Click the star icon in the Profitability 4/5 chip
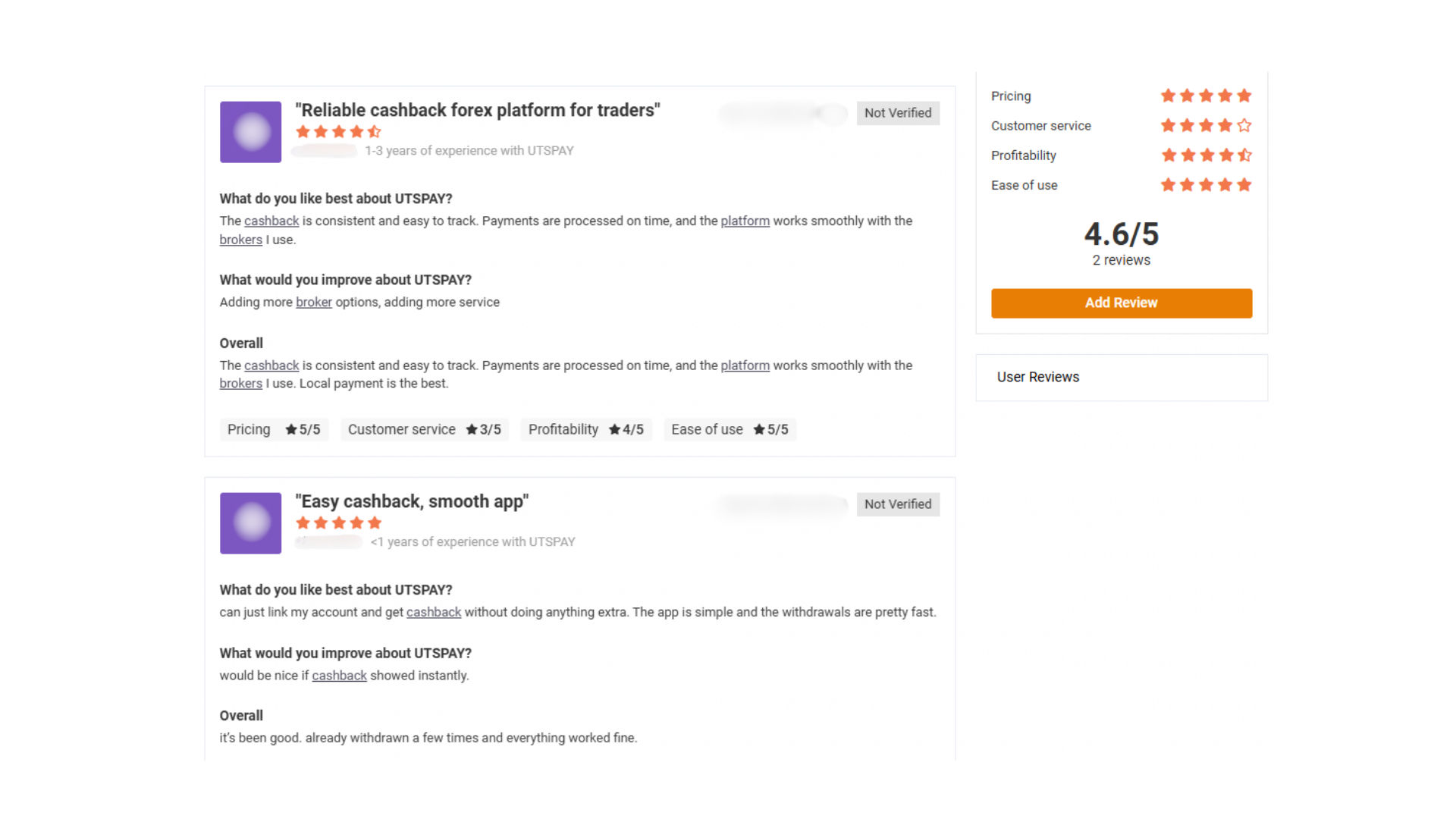Screen dimensions: 1456x819 [614, 430]
